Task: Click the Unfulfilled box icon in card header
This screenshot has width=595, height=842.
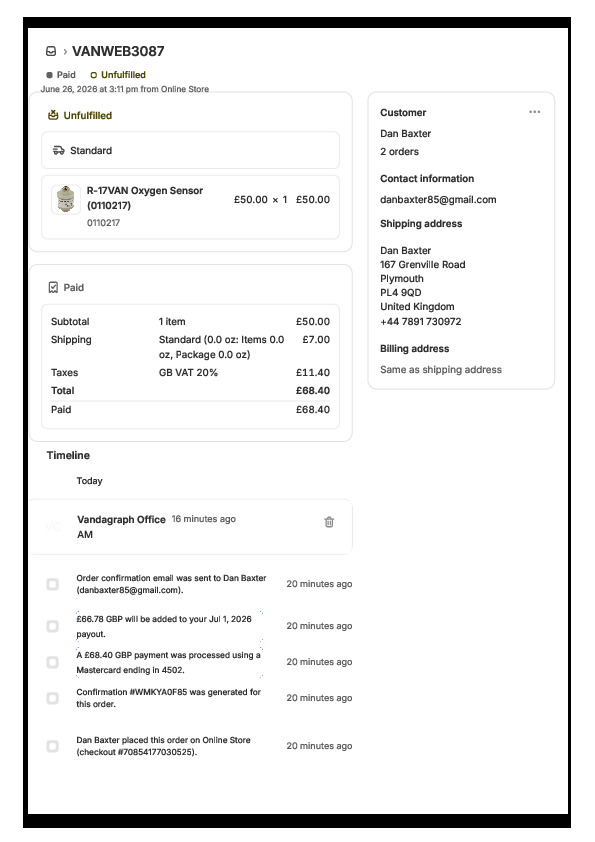Action: (53, 115)
